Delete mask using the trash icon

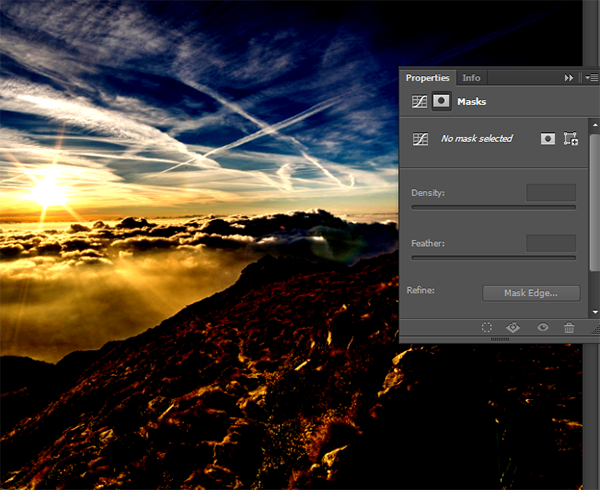click(569, 327)
